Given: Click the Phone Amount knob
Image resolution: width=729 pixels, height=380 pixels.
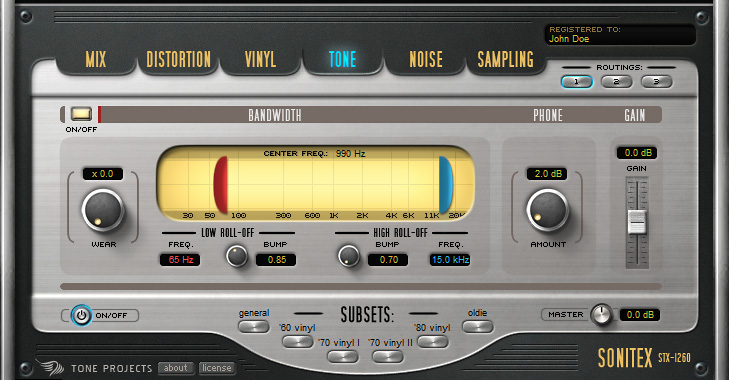Looking at the screenshot, I should 547,210.
